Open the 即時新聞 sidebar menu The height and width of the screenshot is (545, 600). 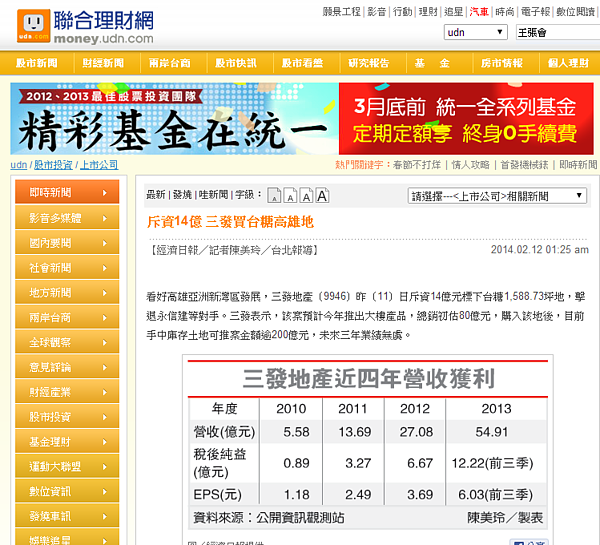(67, 192)
